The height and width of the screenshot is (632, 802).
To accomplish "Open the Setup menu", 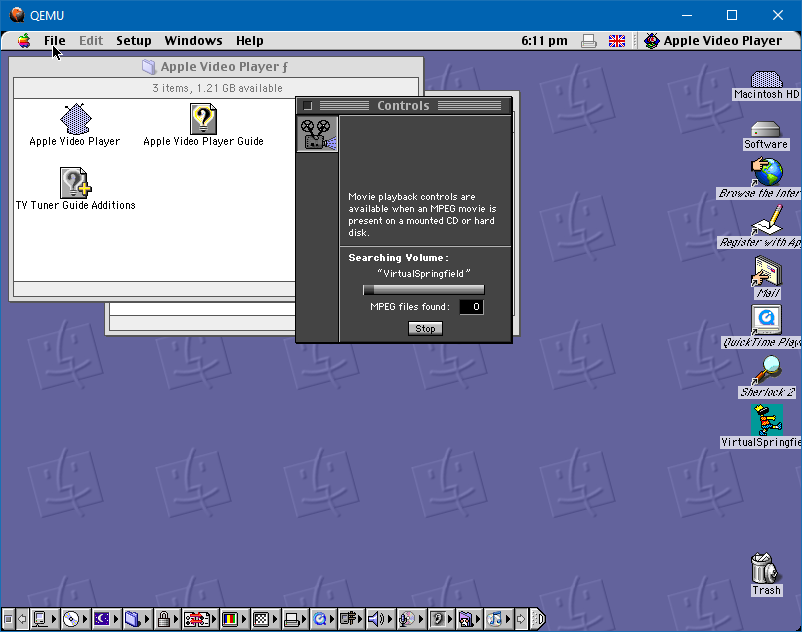I will click(x=133, y=41).
